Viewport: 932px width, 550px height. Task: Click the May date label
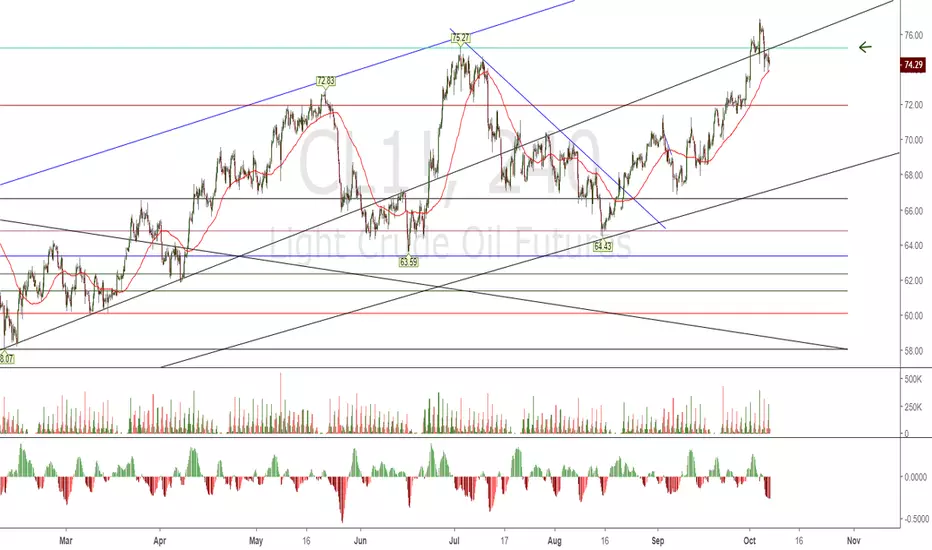coord(256,540)
